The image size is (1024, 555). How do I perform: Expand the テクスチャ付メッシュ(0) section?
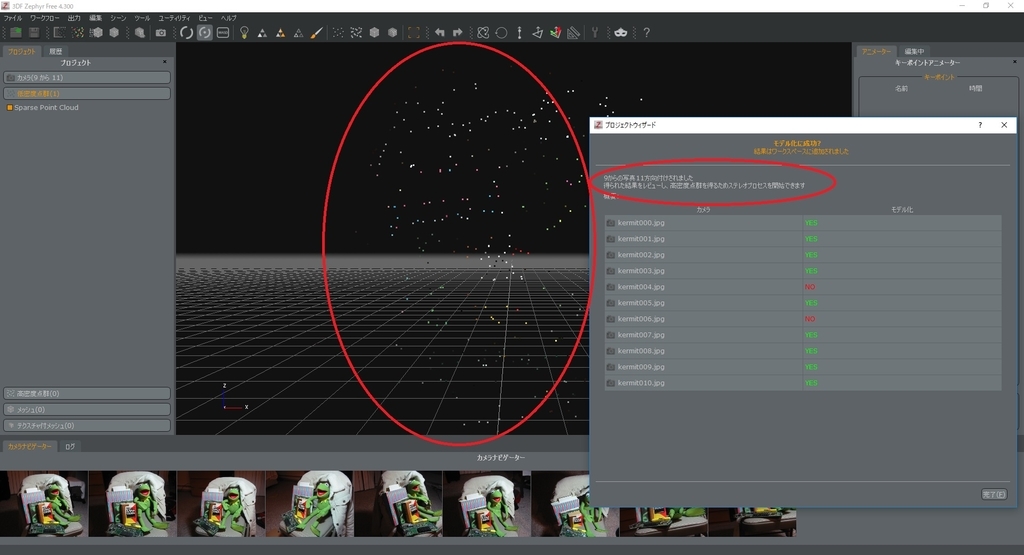(87, 425)
